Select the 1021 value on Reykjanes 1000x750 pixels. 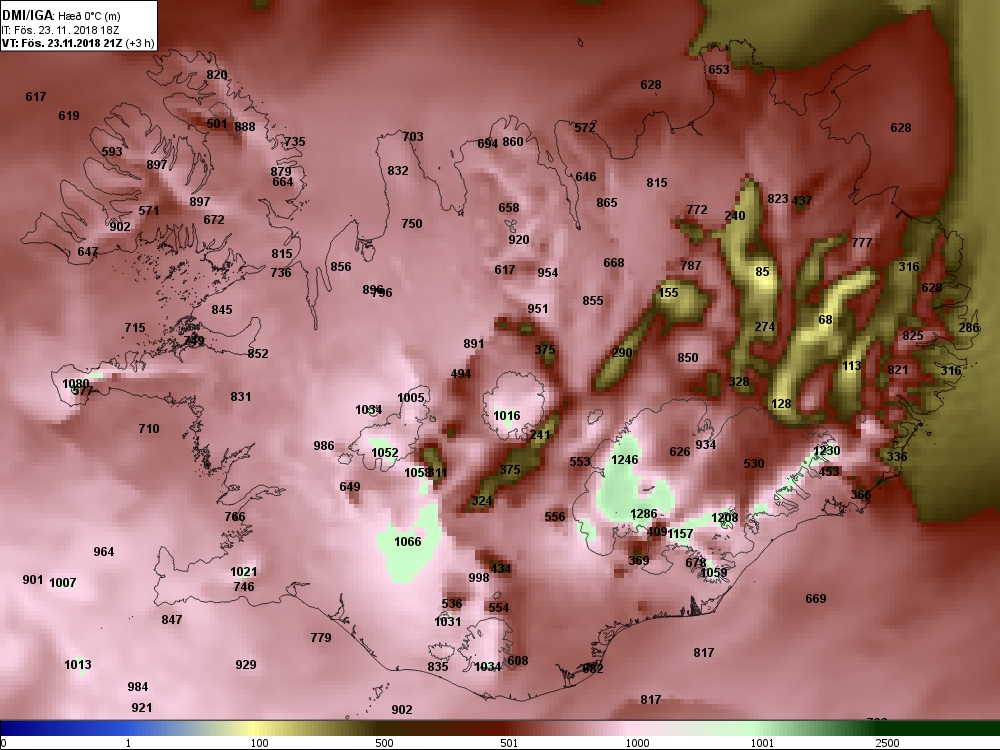pyautogui.click(x=244, y=572)
